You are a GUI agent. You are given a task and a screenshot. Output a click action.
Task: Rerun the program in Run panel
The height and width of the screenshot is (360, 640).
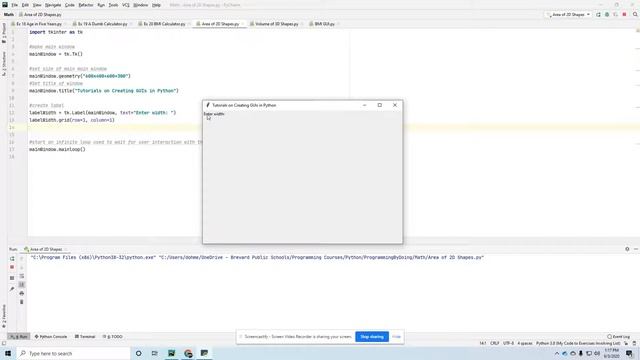pyautogui.click(x=12, y=258)
